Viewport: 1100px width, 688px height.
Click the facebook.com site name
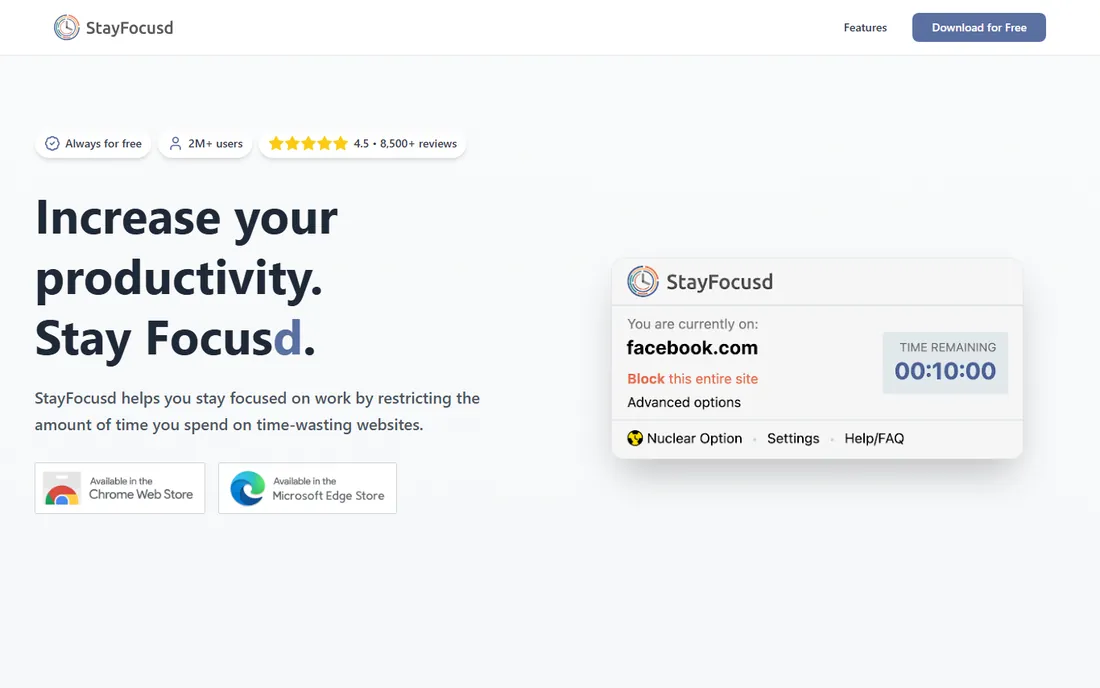[692, 348]
